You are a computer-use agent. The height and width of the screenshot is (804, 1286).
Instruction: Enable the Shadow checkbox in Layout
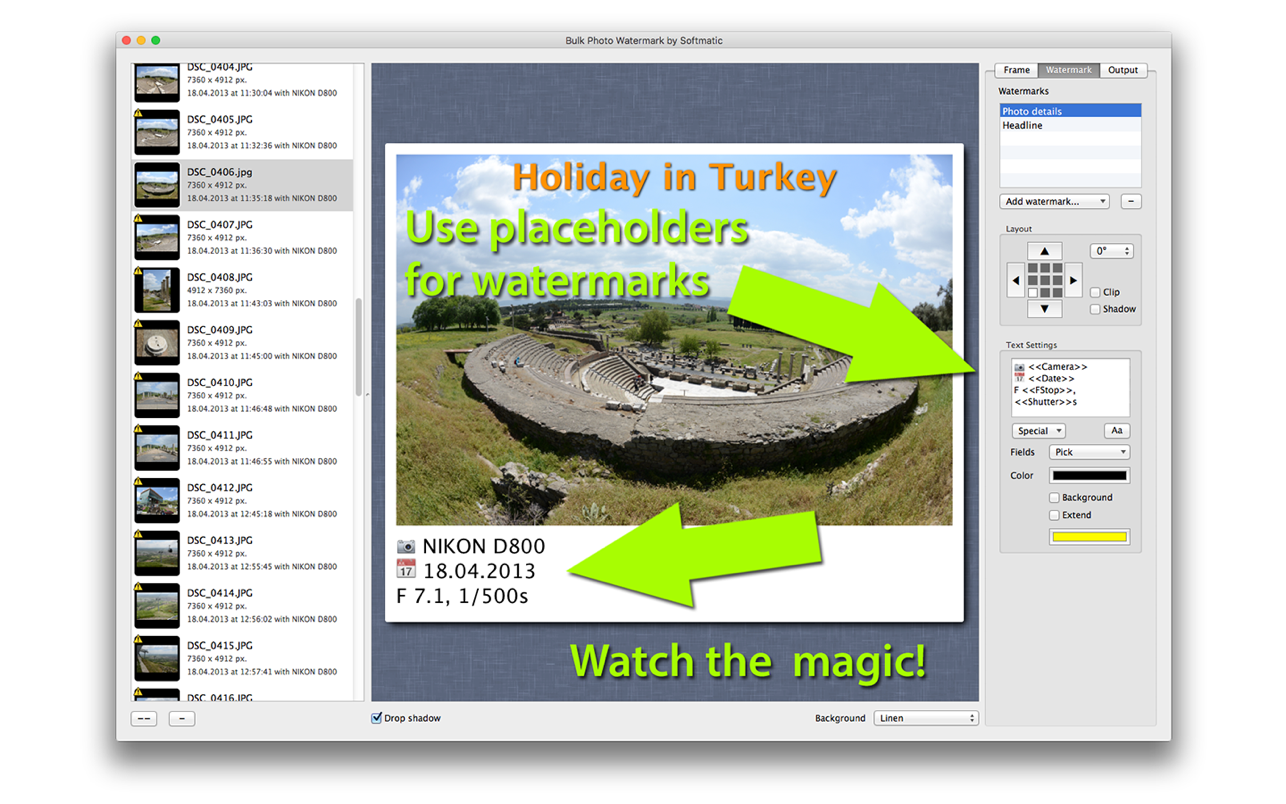click(1095, 309)
